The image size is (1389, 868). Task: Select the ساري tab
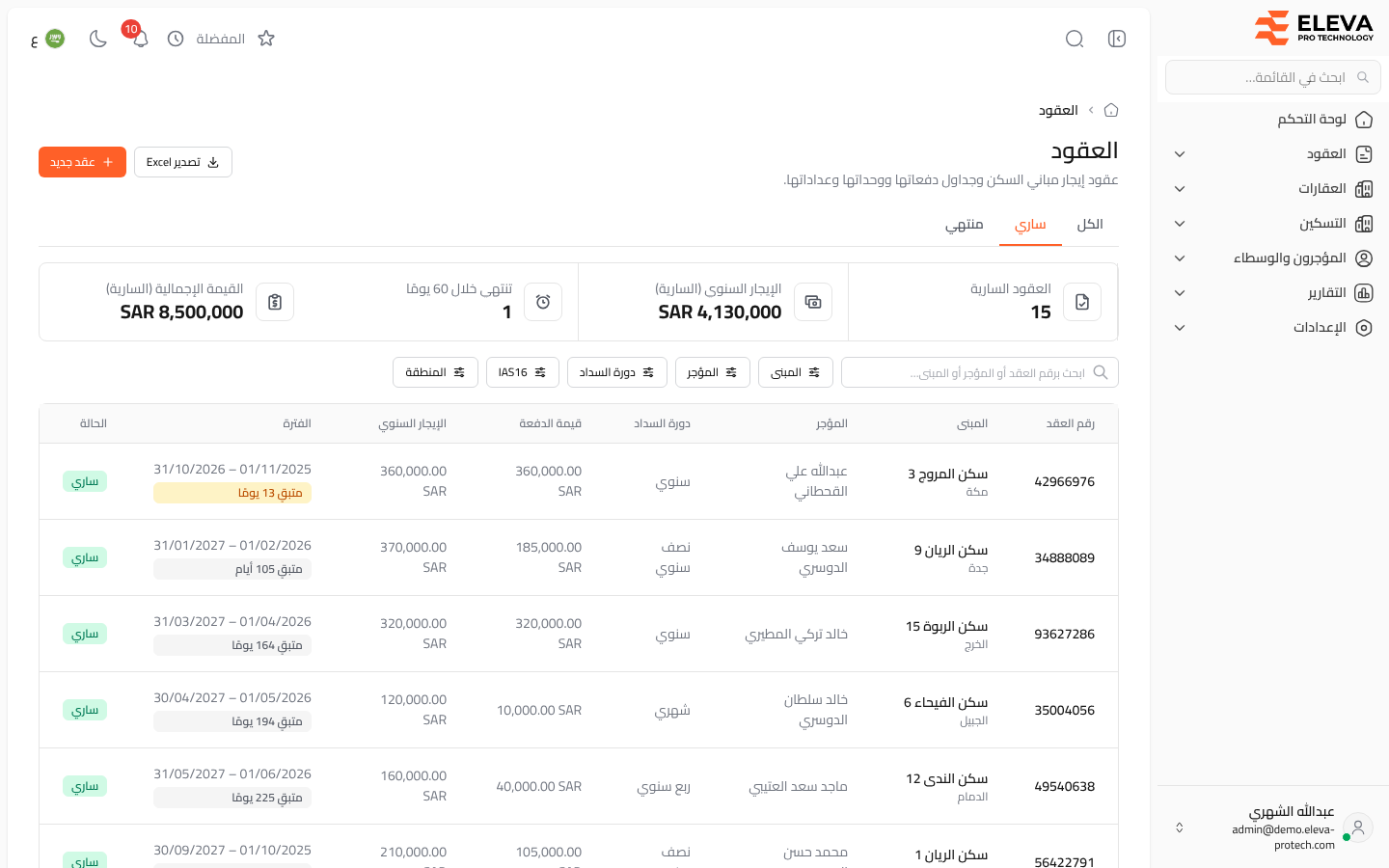tap(1030, 225)
